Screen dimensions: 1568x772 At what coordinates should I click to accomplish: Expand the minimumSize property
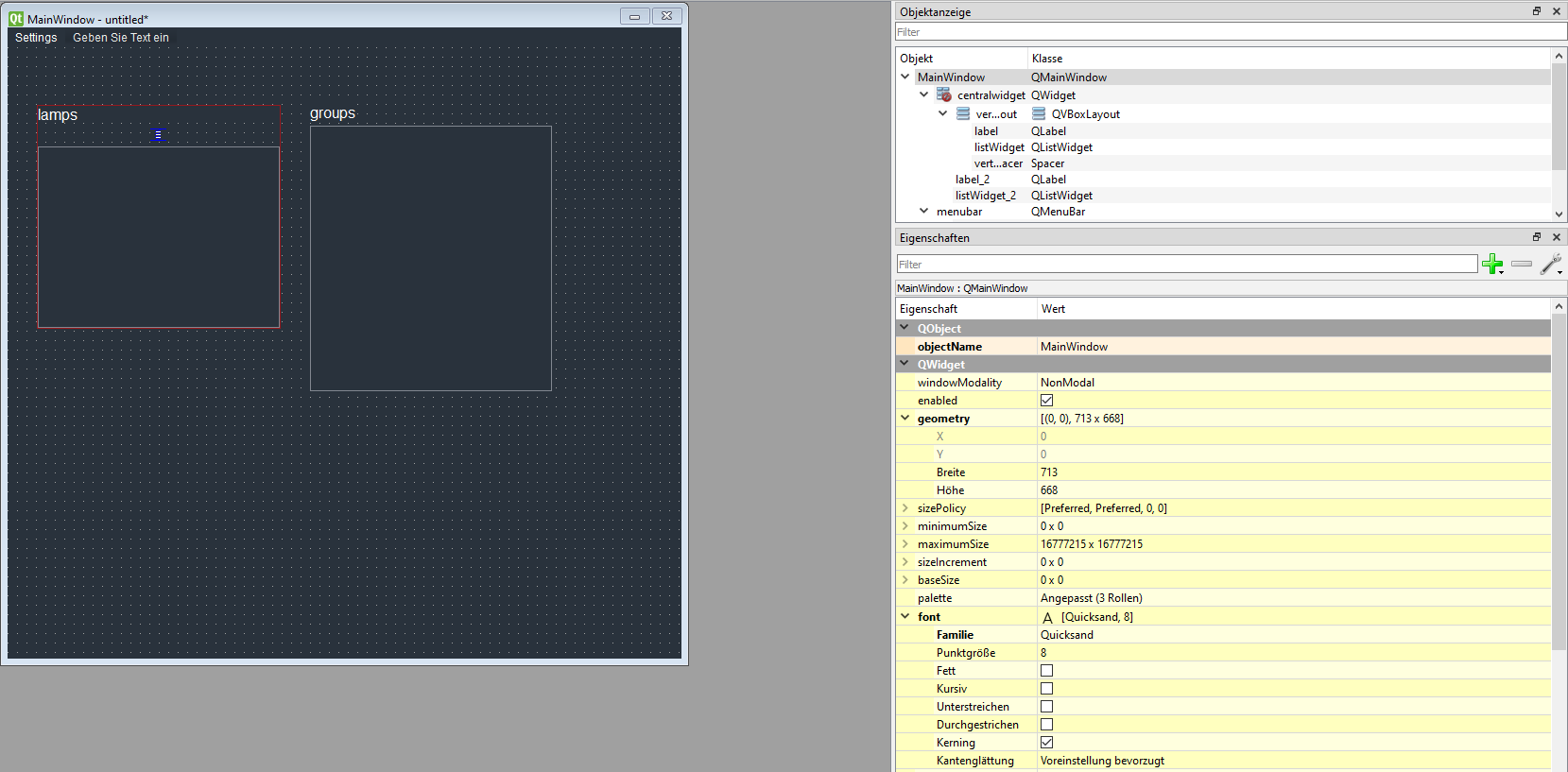tap(905, 526)
